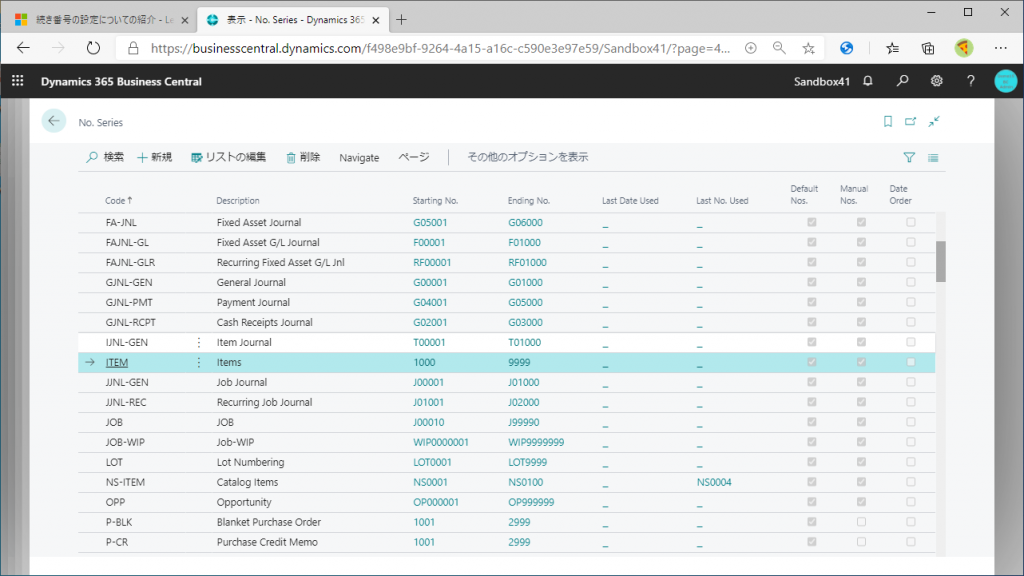This screenshot has height=576, width=1024.
Task: Select the Catalog Items description cell
Action: [x=248, y=482]
